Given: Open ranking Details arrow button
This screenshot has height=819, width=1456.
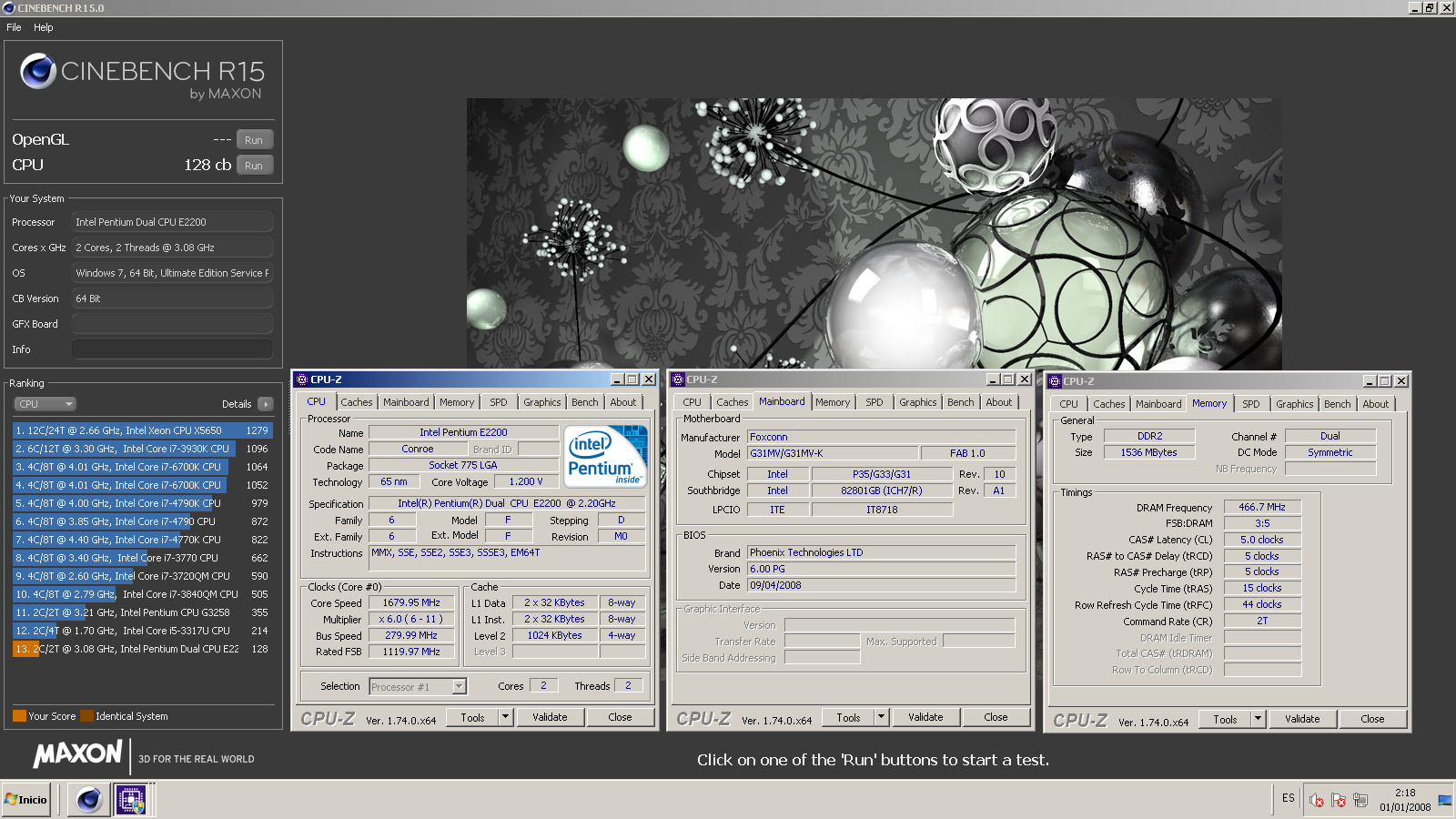Looking at the screenshot, I should tap(265, 404).
